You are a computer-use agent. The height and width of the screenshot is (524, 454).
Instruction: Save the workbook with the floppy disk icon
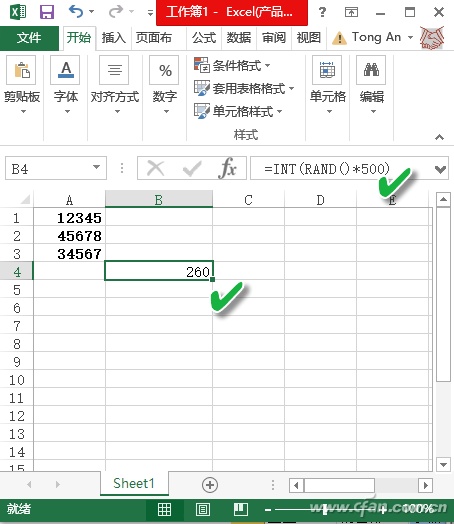point(47,12)
